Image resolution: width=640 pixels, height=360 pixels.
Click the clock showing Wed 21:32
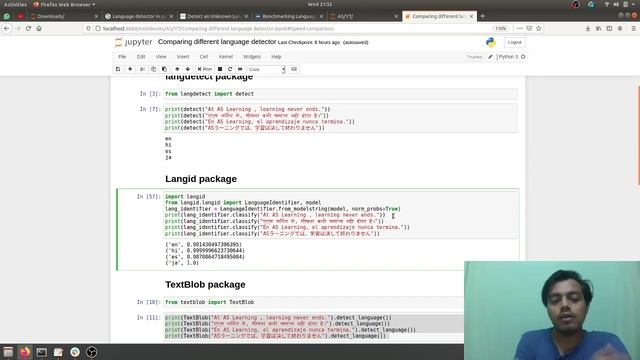pyautogui.click(x=320, y=4)
